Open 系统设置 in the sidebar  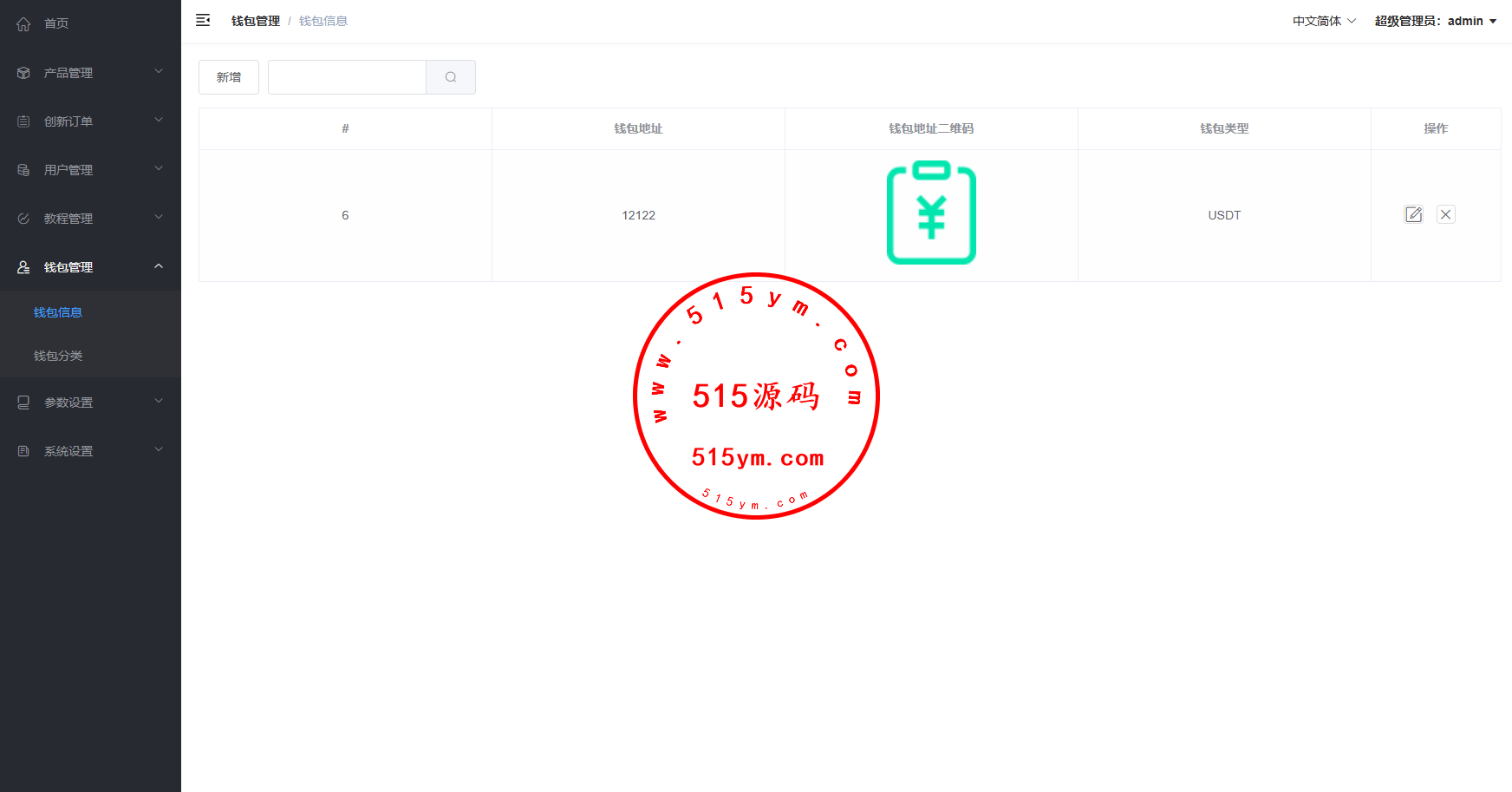pos(68,451)
